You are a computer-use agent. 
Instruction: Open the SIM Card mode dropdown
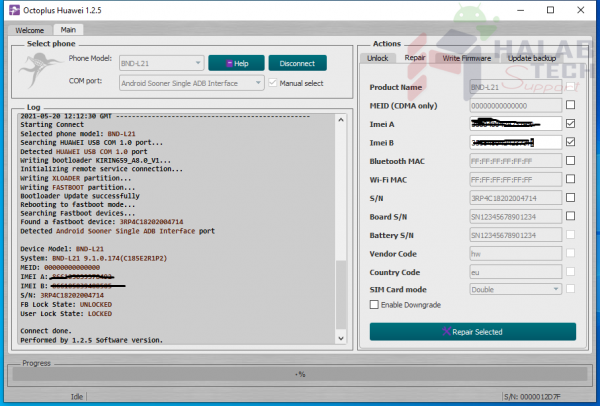point(515,289)
